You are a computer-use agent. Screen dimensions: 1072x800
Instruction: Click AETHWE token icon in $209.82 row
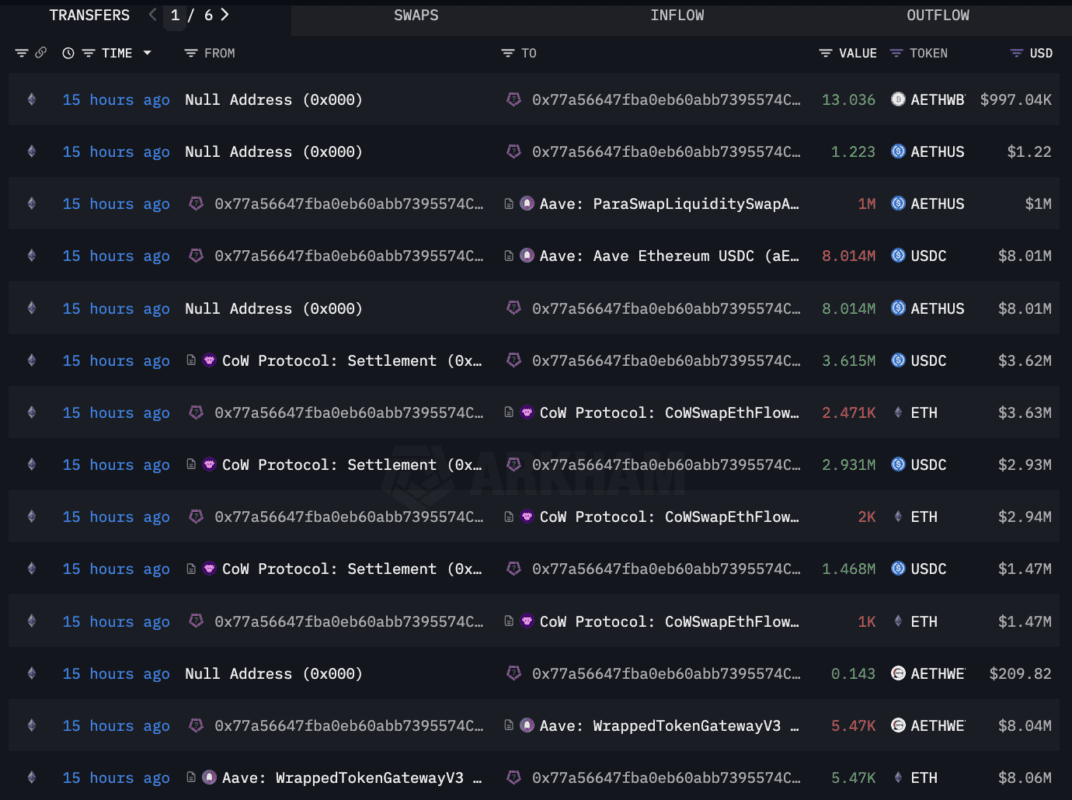coord(898,674)
